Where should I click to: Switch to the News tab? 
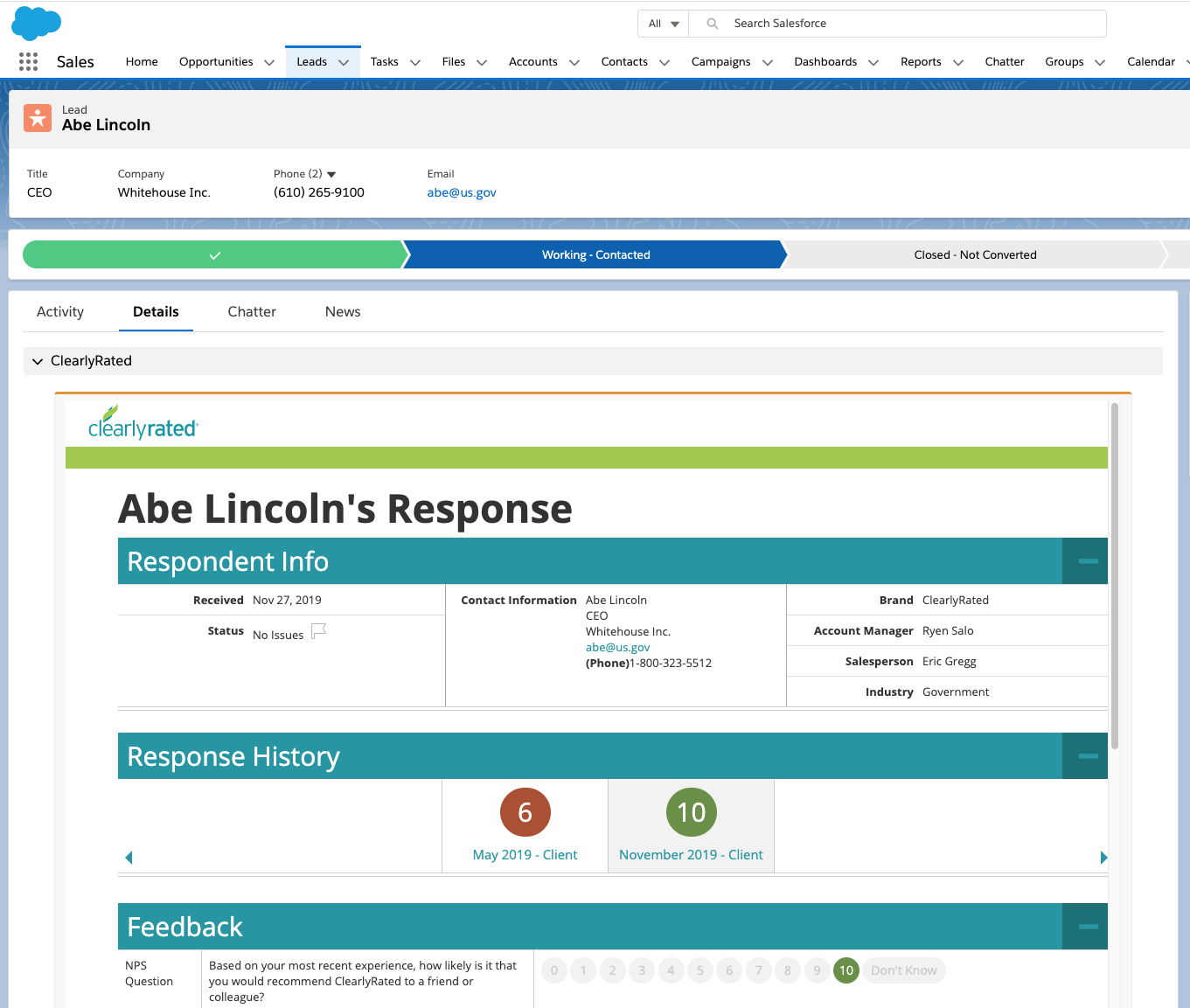click(343, 312)
